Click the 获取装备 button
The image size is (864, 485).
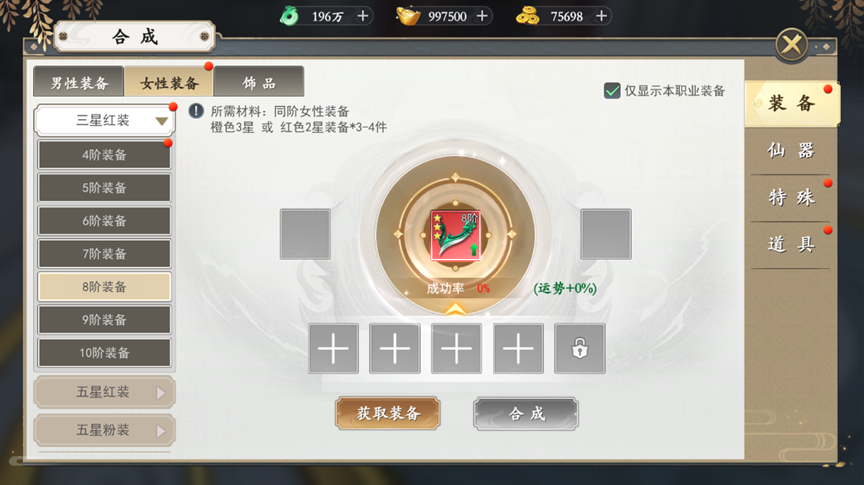pyautogui.click(x=388, y=413)
